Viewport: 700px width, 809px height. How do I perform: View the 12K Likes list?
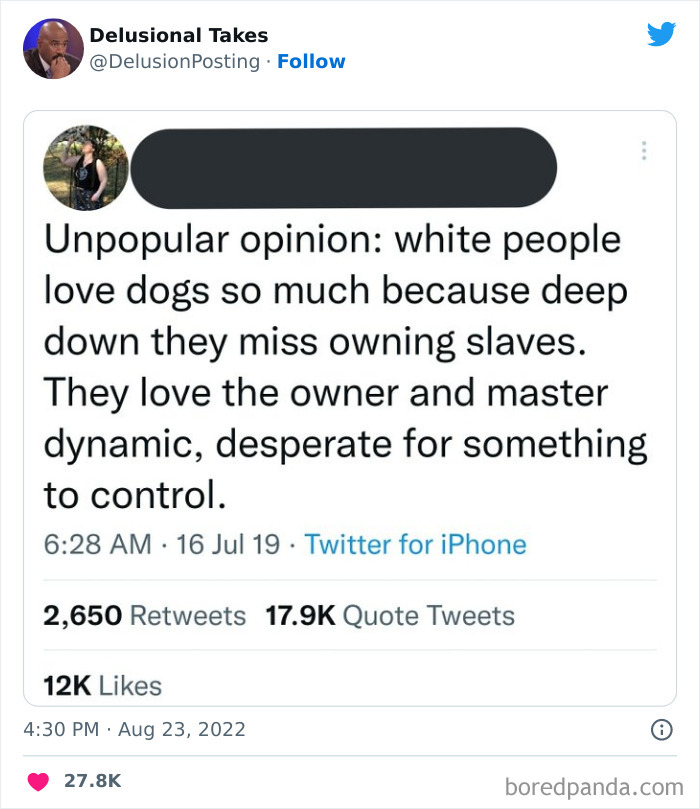coord(101,686)
